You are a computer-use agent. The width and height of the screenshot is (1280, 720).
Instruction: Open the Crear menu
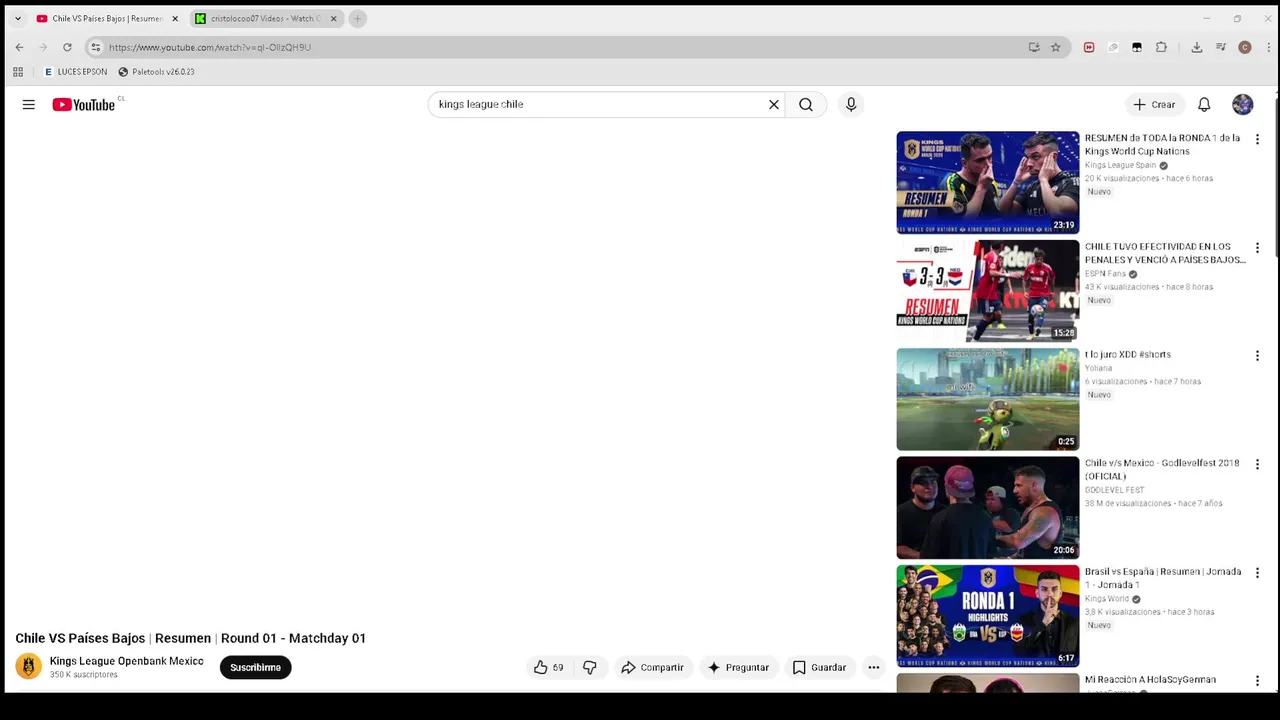point(1154,104)
